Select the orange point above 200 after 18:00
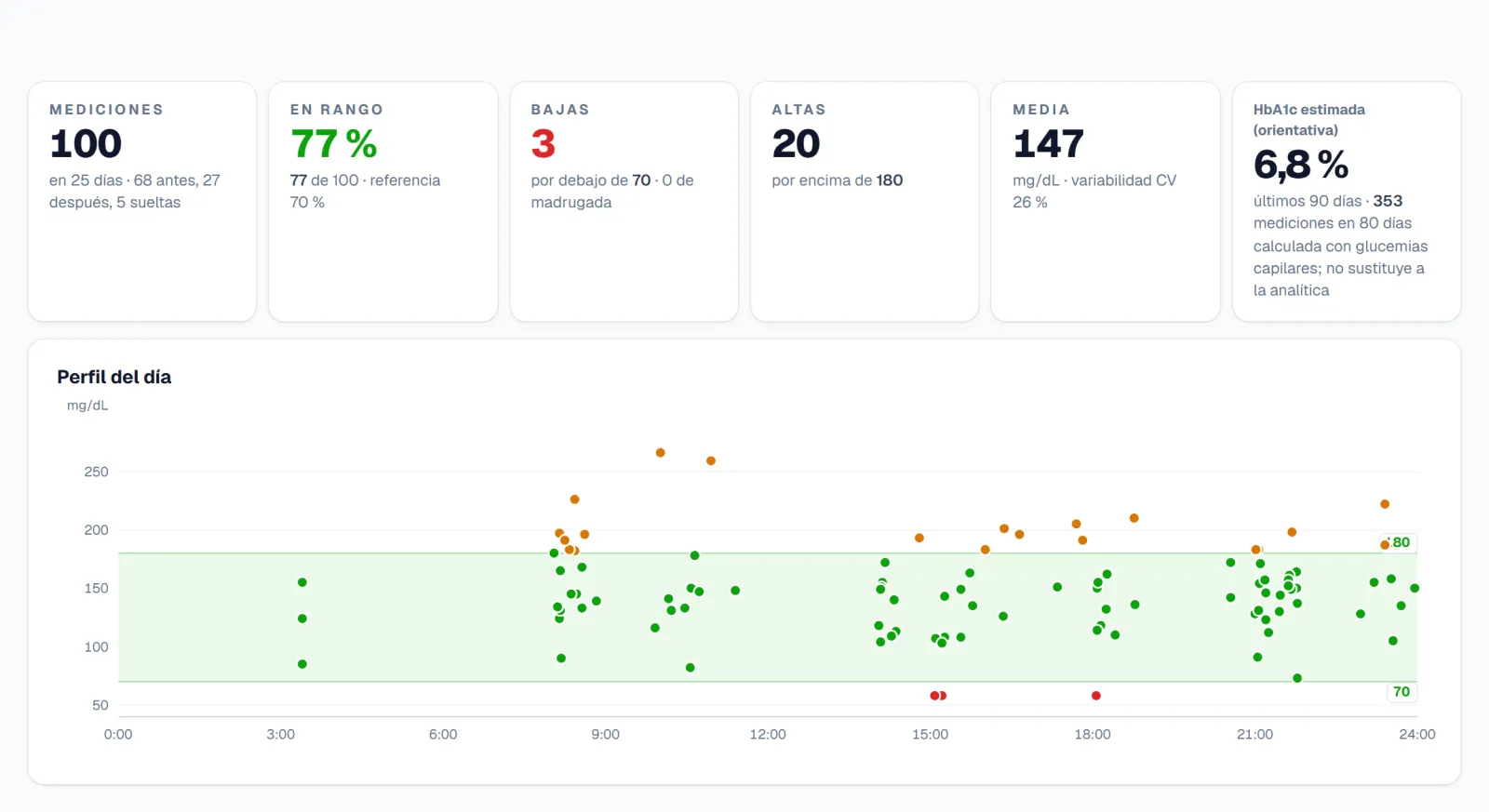This screenshot has width=1489, height=812. [1134, 518]
